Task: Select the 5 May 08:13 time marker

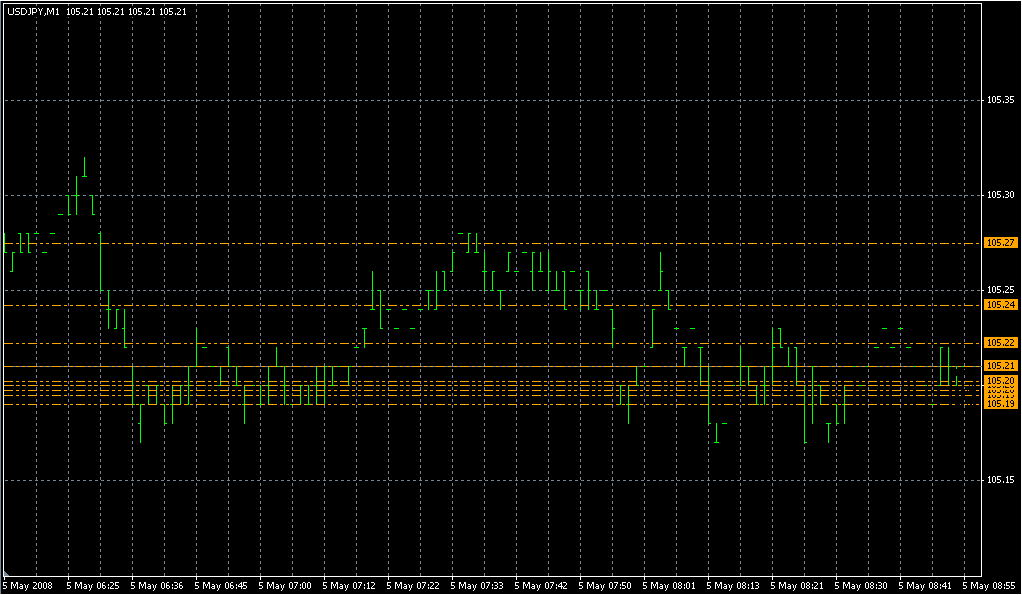Action: point(734,585)
